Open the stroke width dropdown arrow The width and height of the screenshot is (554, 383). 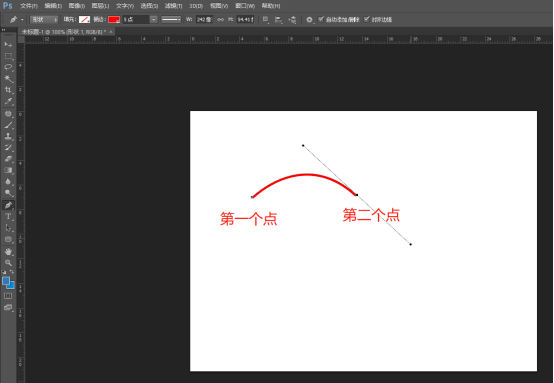pyautogui.click(x=153, y=19)
